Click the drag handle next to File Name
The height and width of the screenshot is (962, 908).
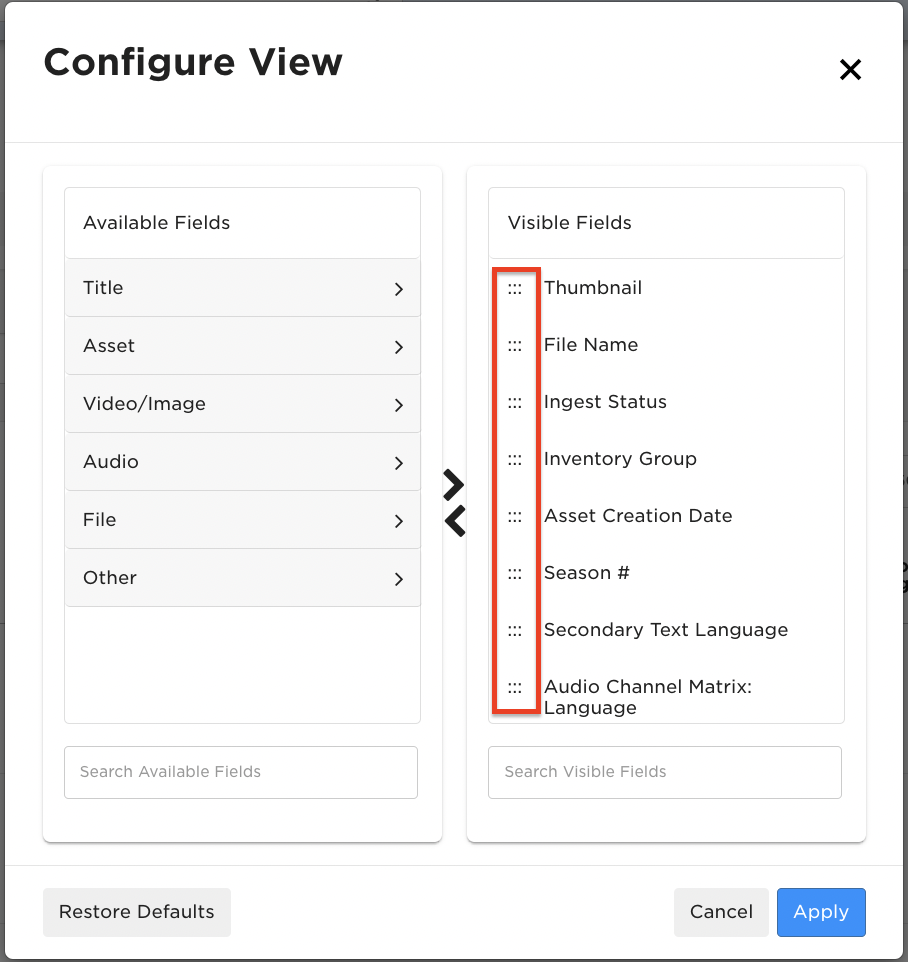tap(515, 346)
